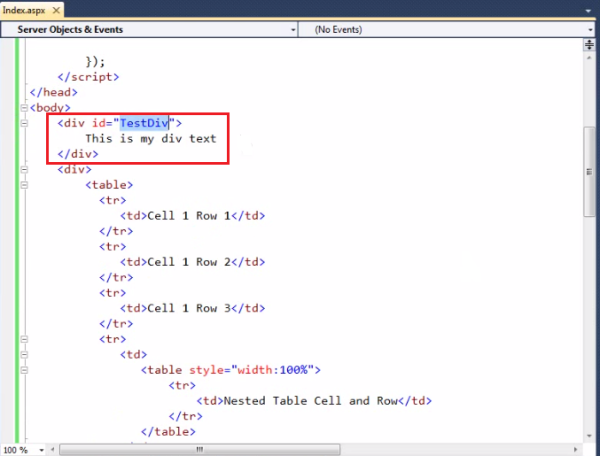Image resolution: width=600 pixels, height=456 pixels.
Task: Click the 'Nested Table Cell and Row' line
Action: [314, 401]
